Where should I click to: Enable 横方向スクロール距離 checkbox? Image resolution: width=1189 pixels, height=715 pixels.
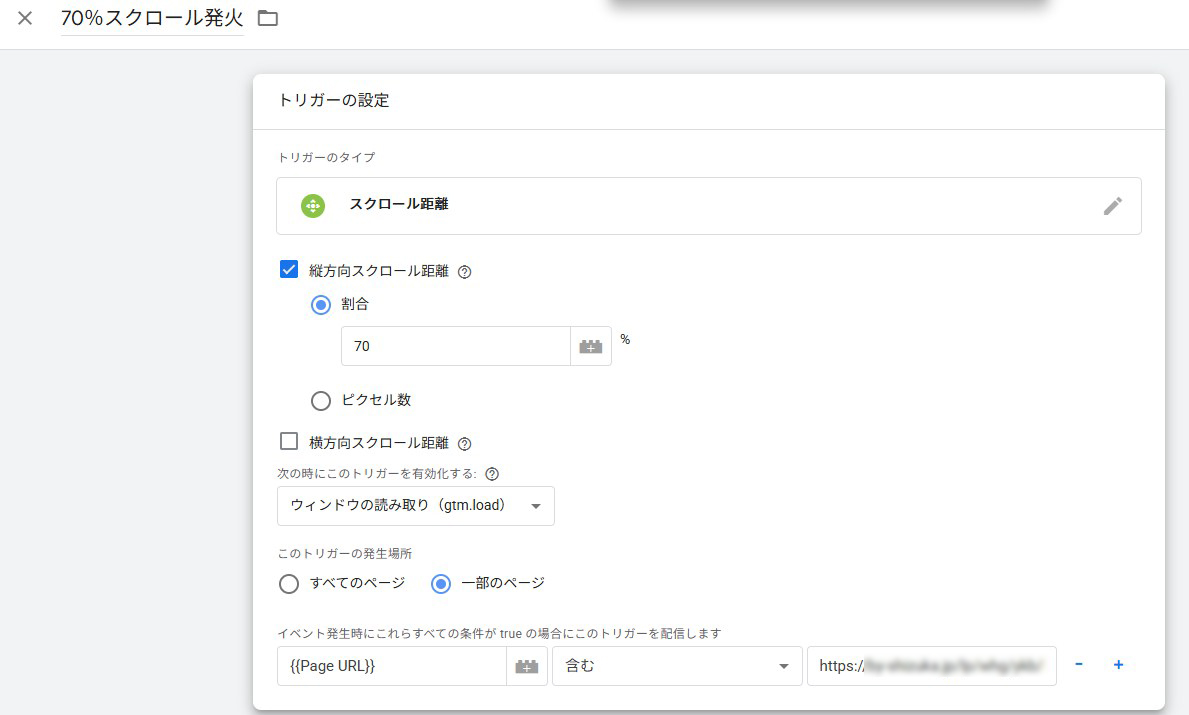click(289, 441)
